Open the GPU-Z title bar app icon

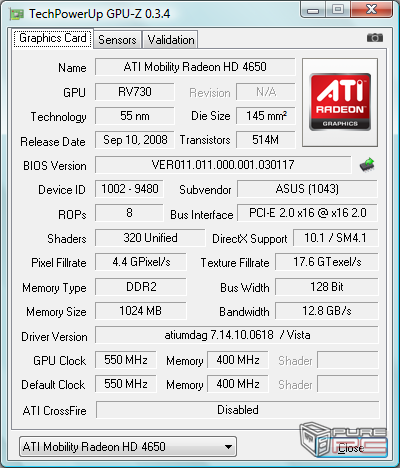click(x=17, y=14)
